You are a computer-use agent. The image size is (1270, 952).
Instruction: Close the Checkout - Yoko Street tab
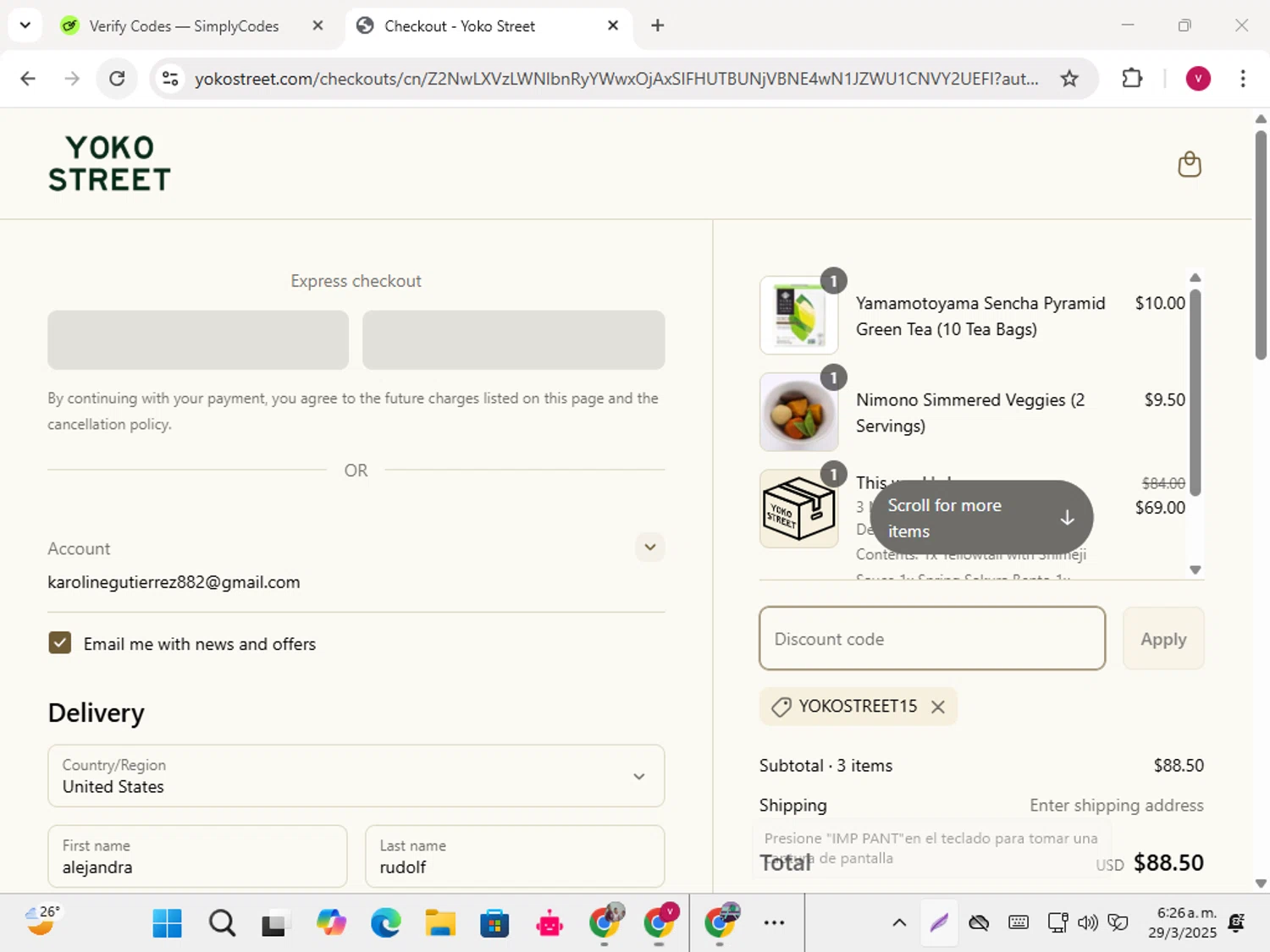(x=613, y=25)
